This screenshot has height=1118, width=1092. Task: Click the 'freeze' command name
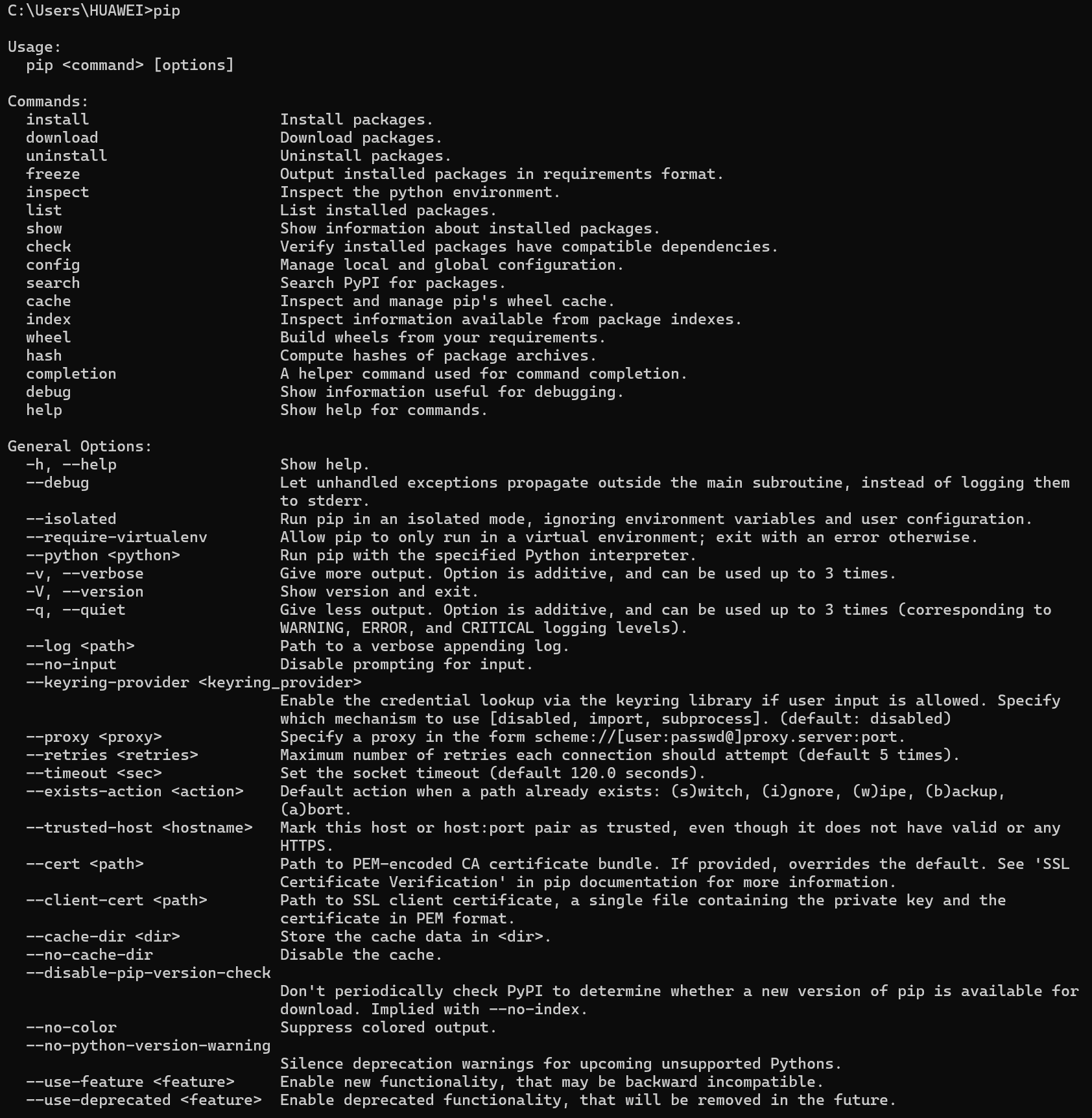point(53,174)
